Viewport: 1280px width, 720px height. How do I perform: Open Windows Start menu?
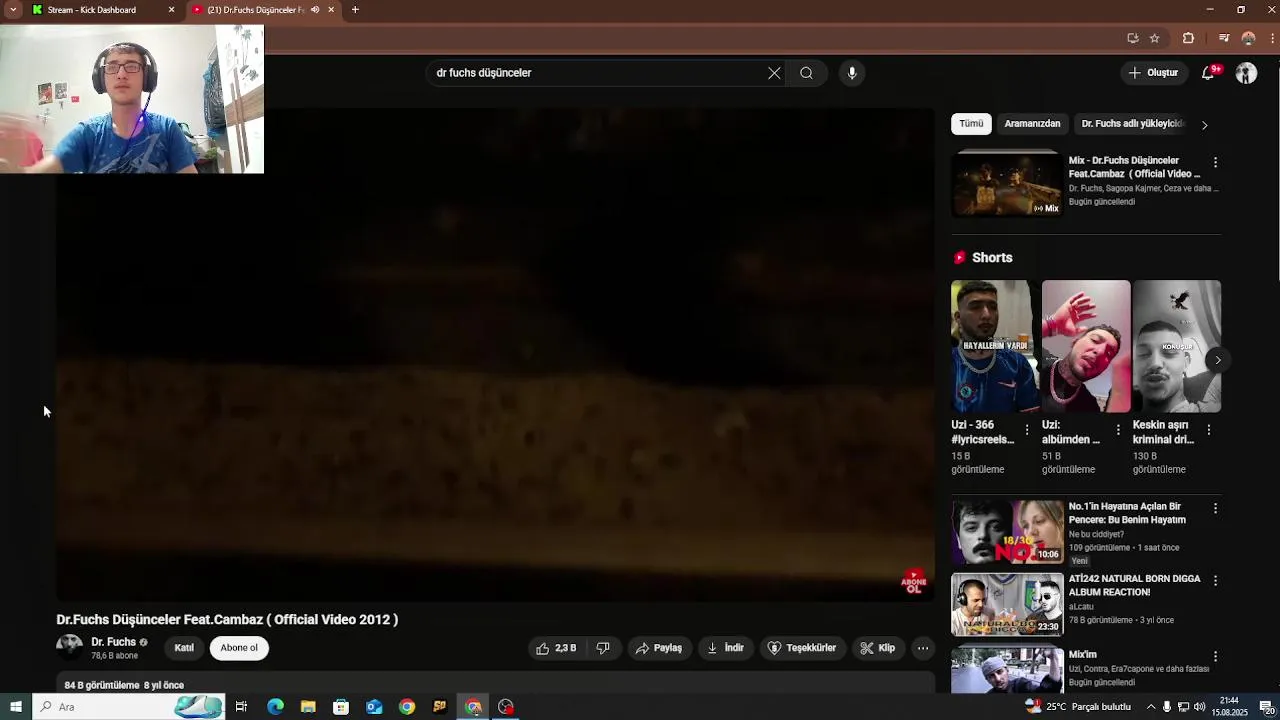click(16, 707)
